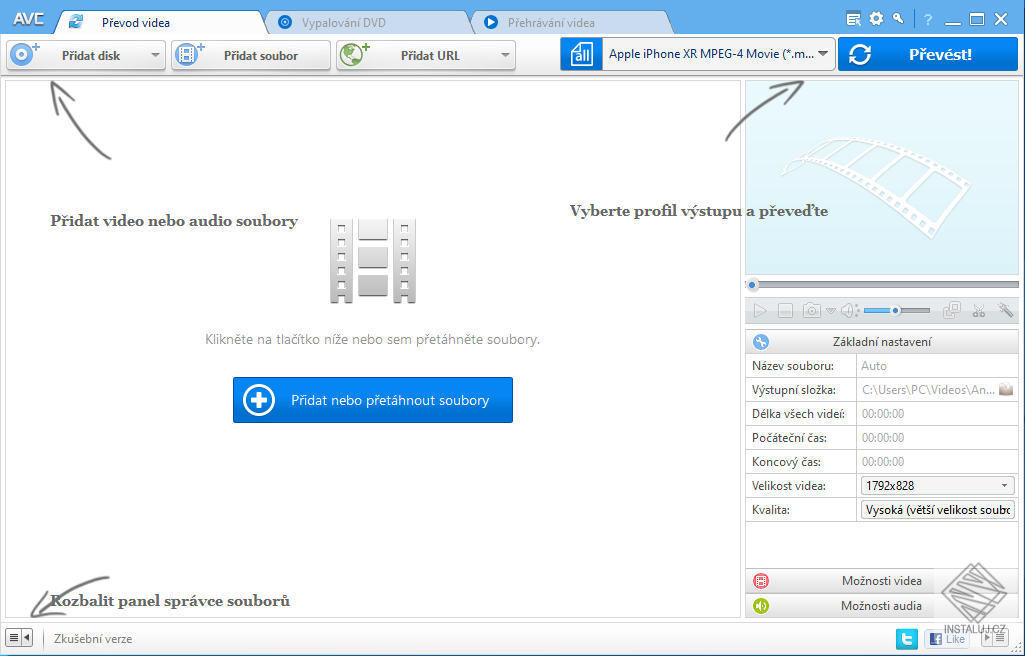
Task: Click the playlist icon at bottom right
Action: pyautogui.click(x=994, y=638)
